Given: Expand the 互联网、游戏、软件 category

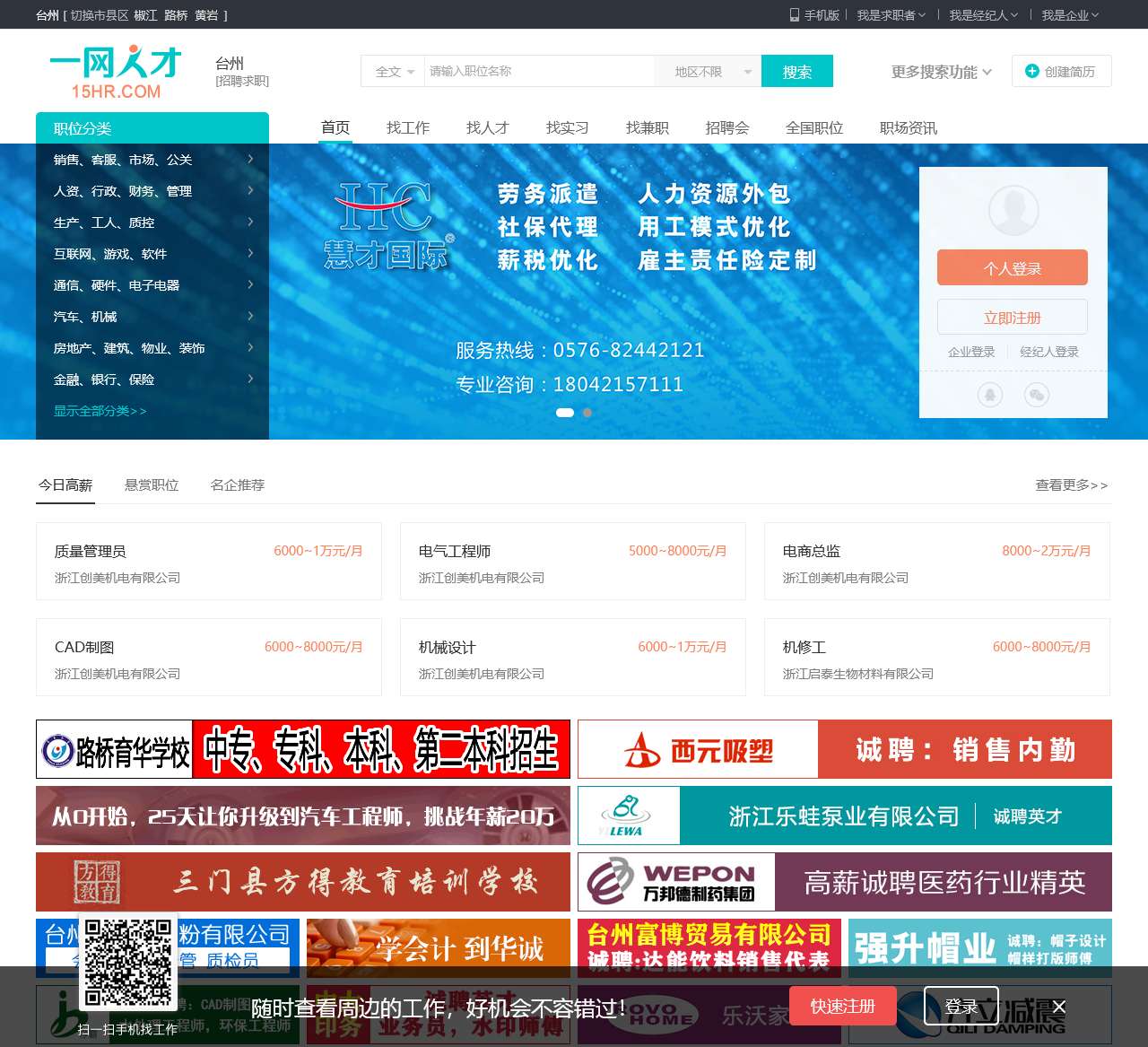Looking at the screenshot, I should pos(152,254).
